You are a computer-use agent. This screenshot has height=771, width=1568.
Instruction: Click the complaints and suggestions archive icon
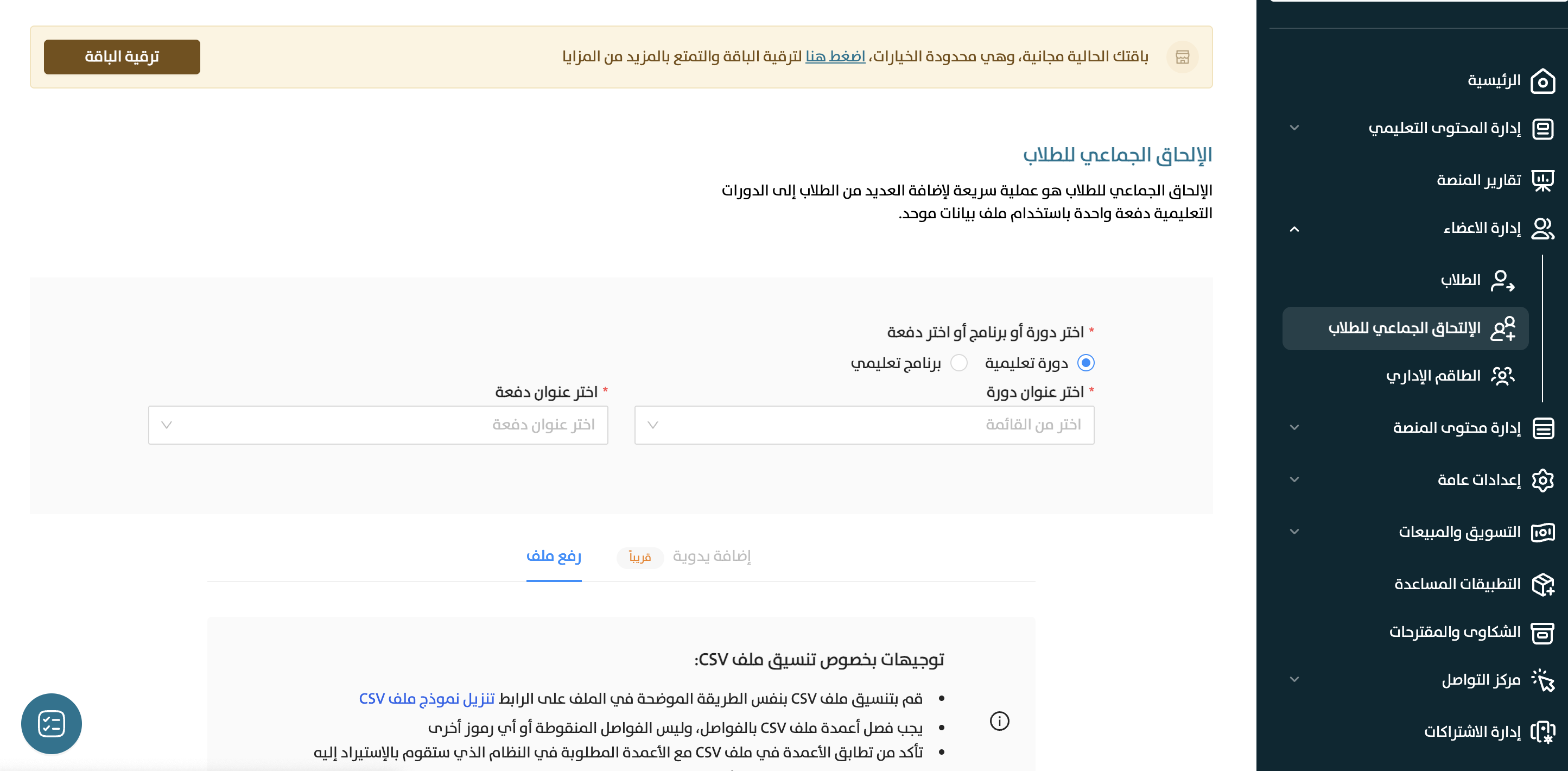point(1542,632)
